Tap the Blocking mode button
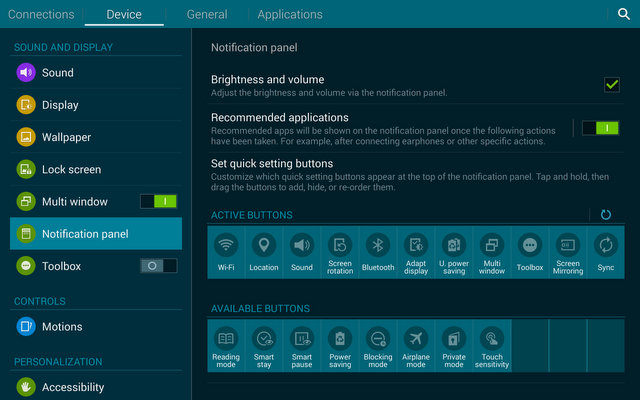This screenshot has height=400, width=640. coord(378,345)
